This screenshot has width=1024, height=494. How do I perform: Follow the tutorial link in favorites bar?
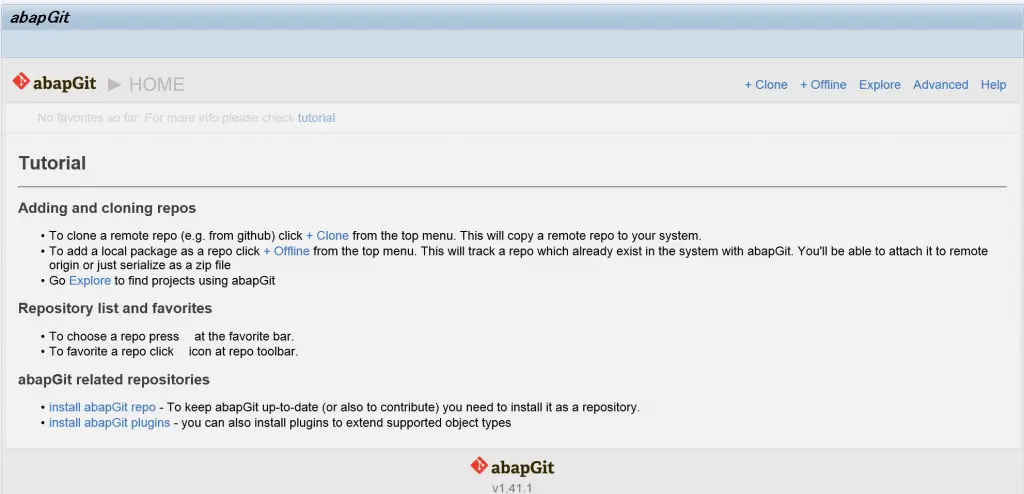pos(316,118)
